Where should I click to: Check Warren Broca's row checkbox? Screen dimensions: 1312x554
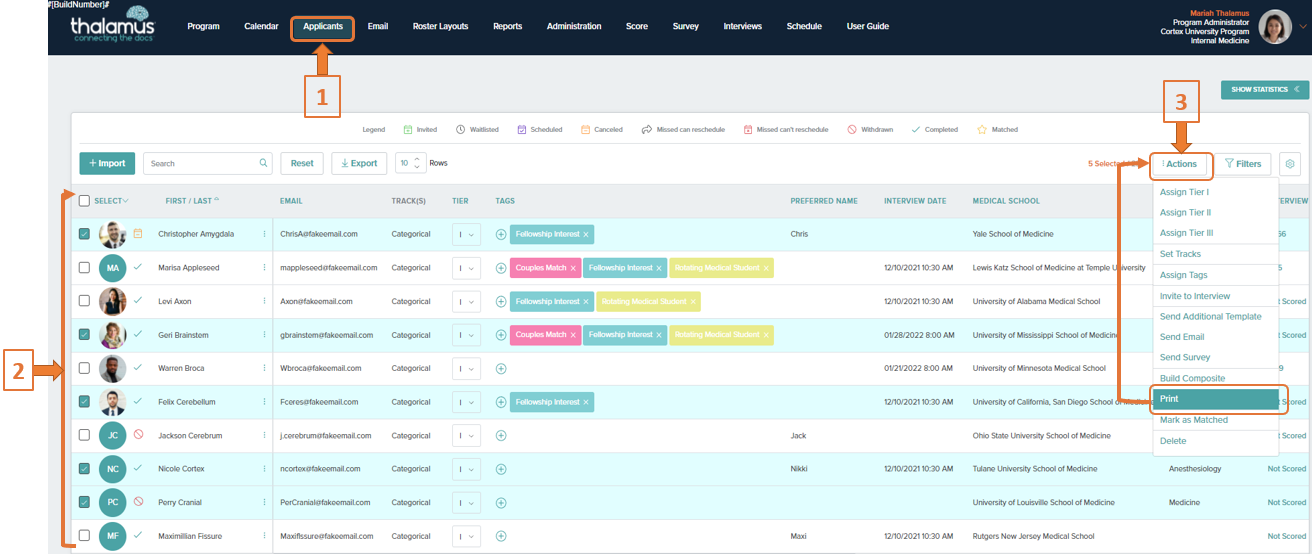[84, 368]
